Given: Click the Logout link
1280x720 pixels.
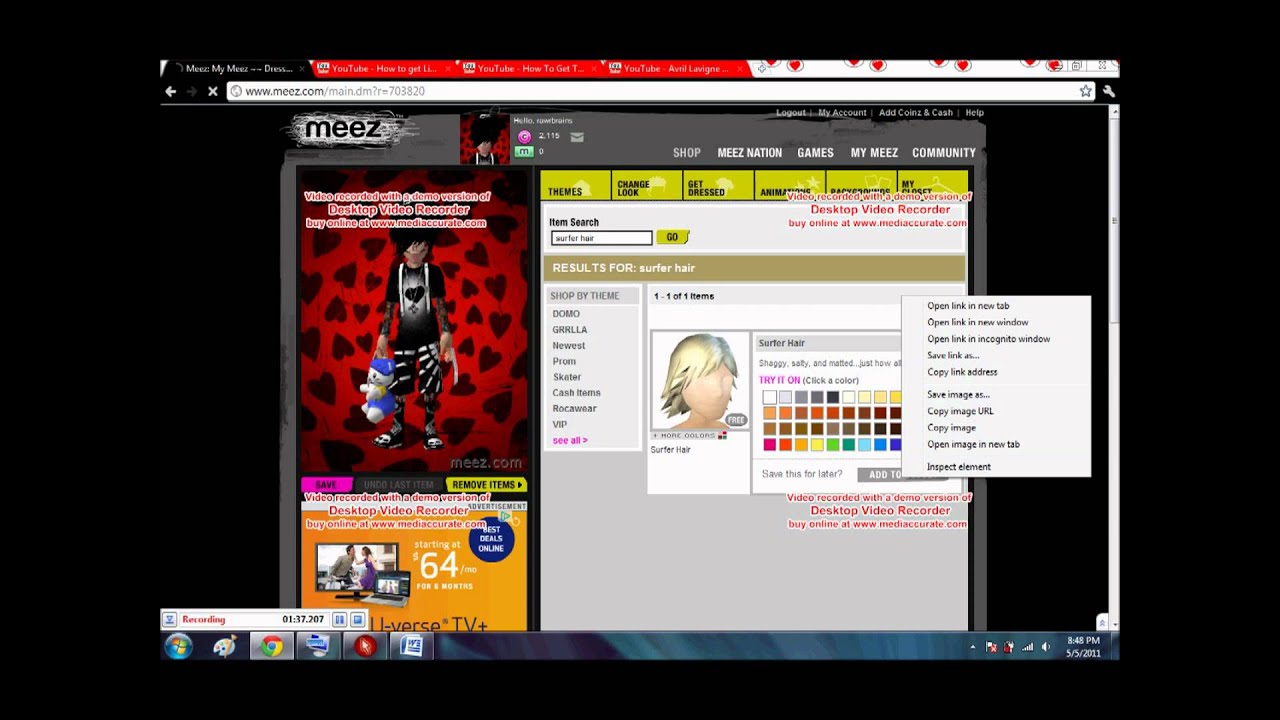Looking at the screenshot, I should (x=790, y=113).
